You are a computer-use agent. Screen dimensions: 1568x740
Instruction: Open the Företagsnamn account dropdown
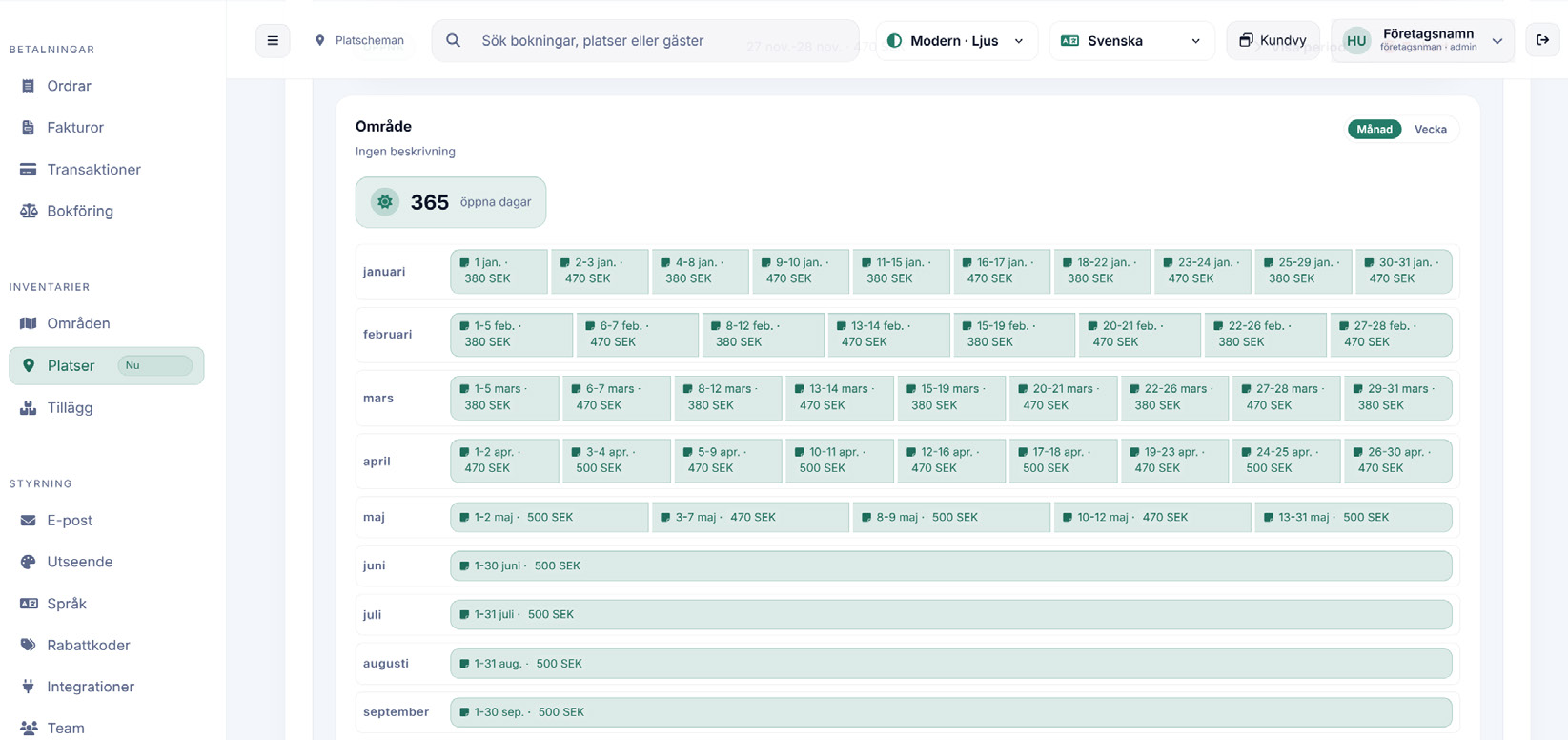(1422, 41)
